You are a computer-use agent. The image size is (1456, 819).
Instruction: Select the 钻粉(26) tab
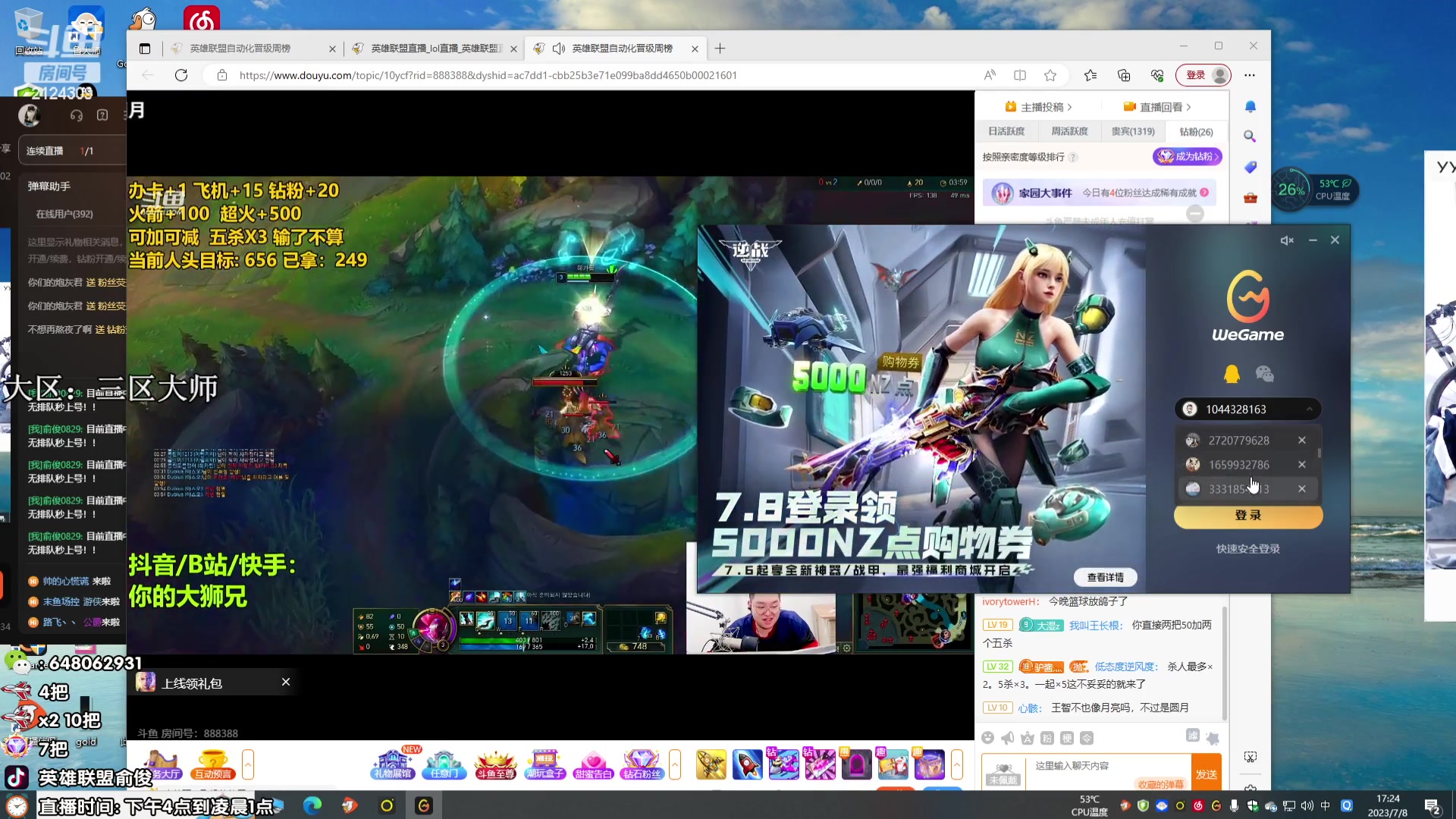click(1196, 132)
